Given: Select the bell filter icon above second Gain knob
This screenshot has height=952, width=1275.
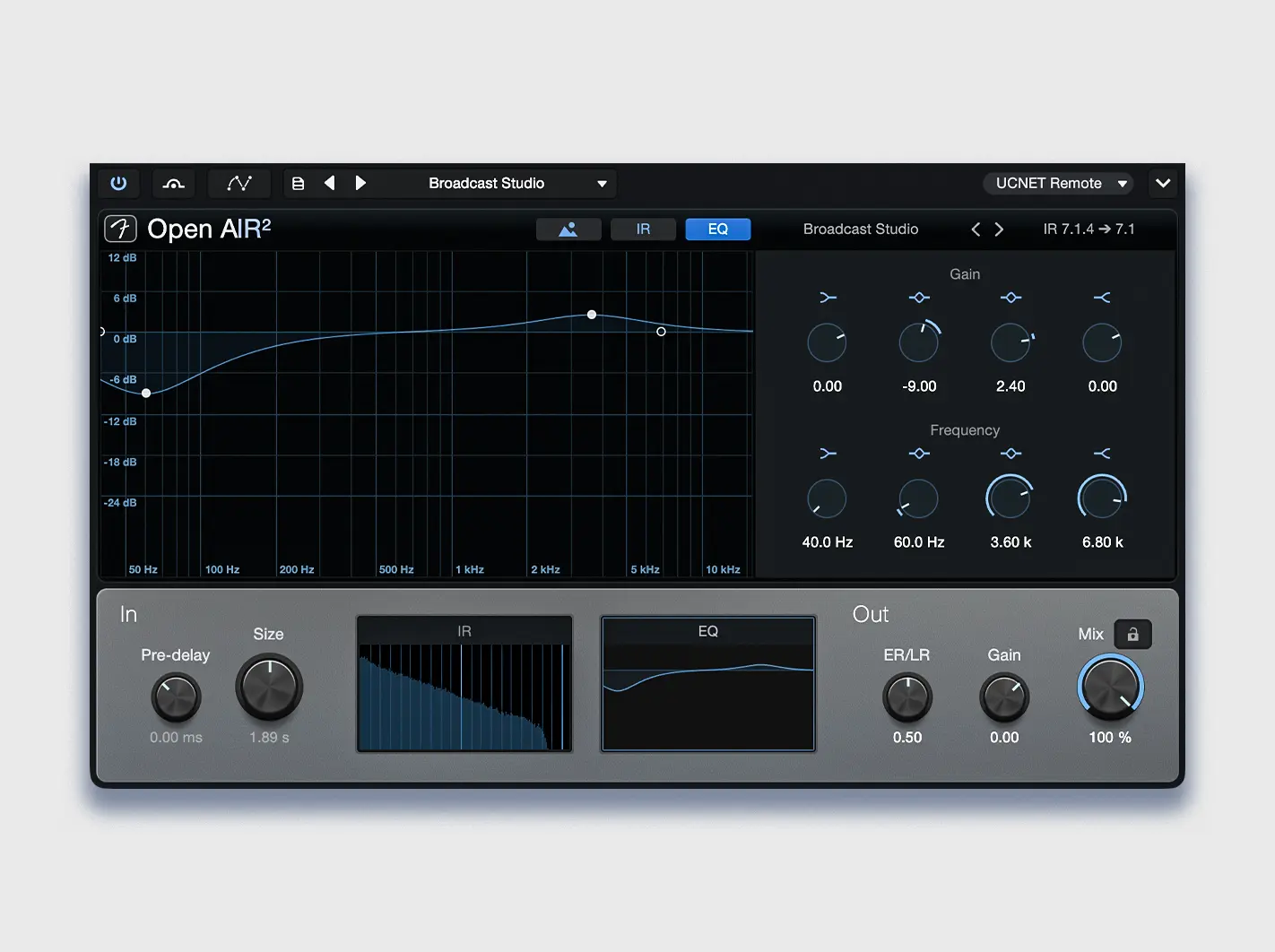Looking at the screenshot, I should 919,298.
